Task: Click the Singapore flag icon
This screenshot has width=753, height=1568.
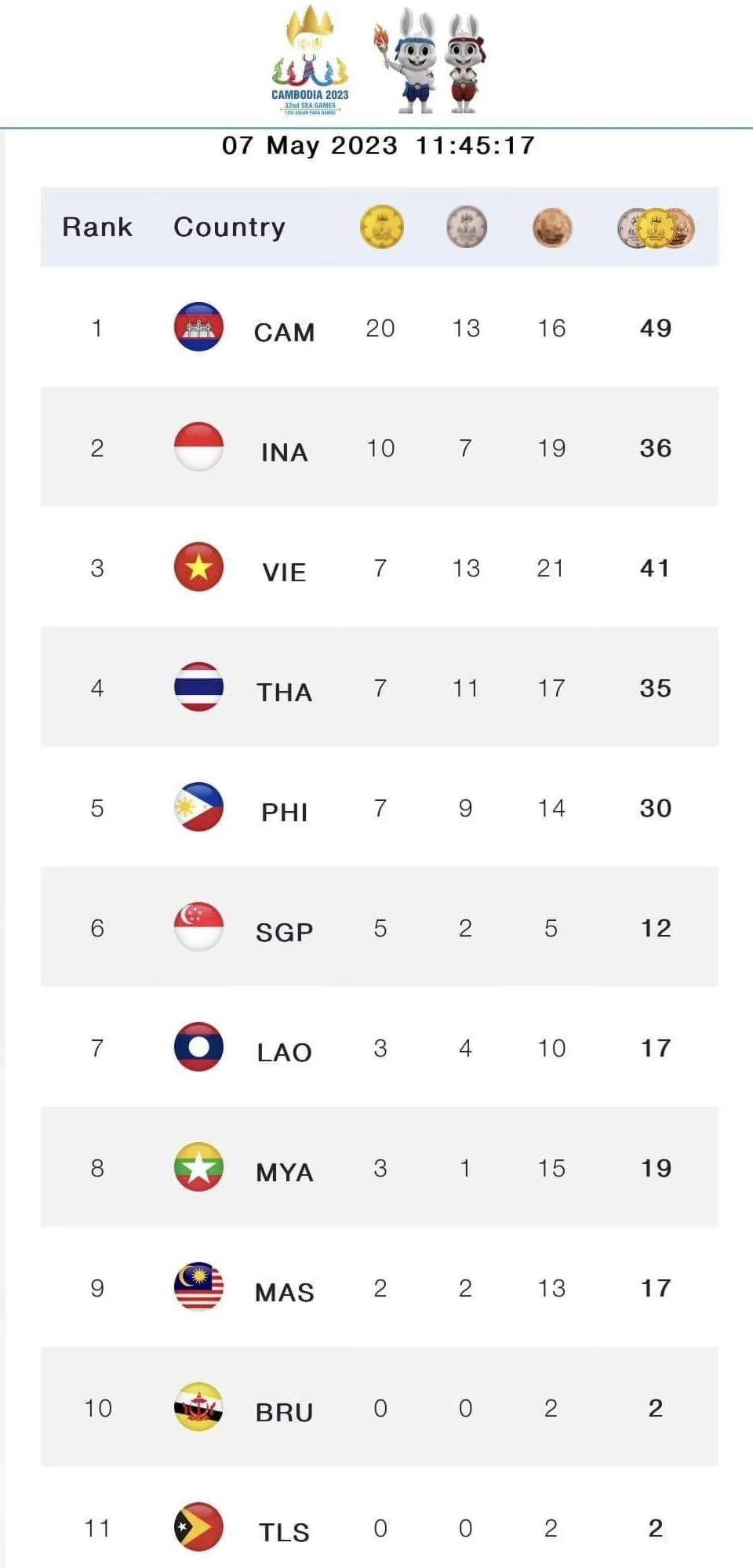Action: [x=198, y=926]
